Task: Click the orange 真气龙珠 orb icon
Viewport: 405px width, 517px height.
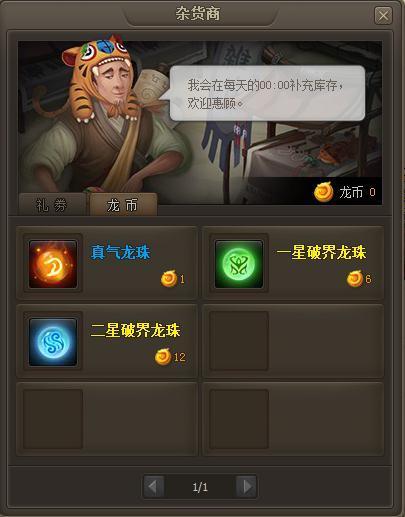Action: click(53, 264)
